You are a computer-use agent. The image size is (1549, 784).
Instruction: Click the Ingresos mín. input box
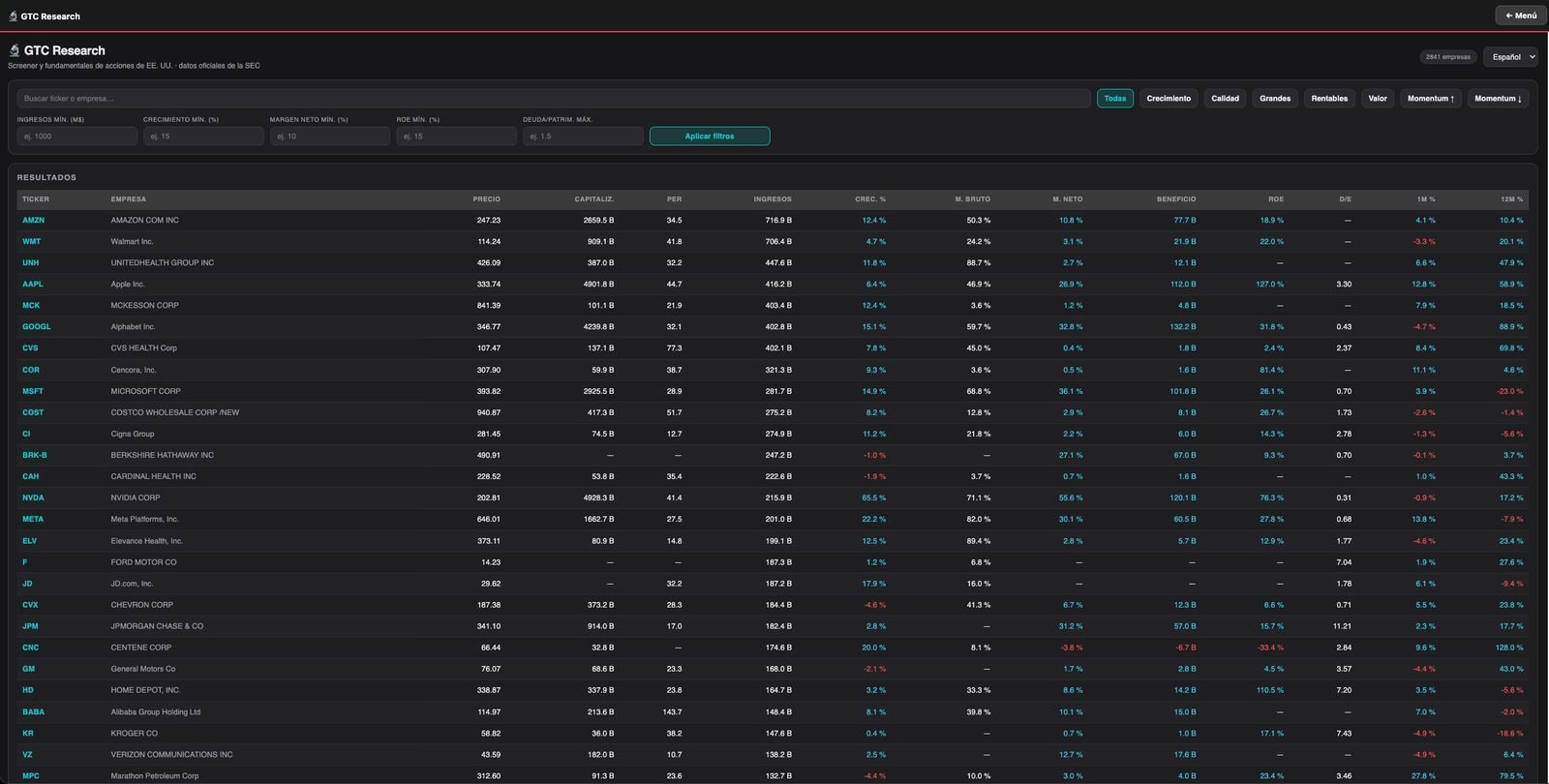(x=76, y=136)
